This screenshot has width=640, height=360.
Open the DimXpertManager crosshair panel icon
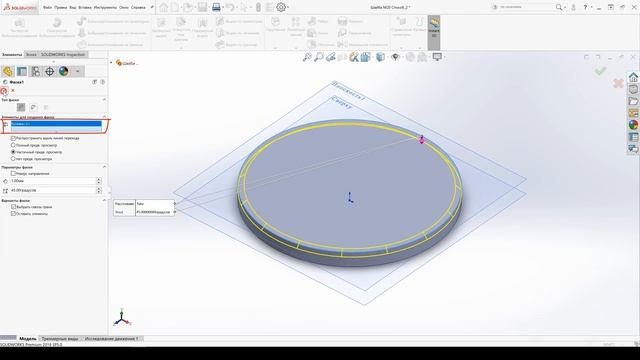(49, 71)
